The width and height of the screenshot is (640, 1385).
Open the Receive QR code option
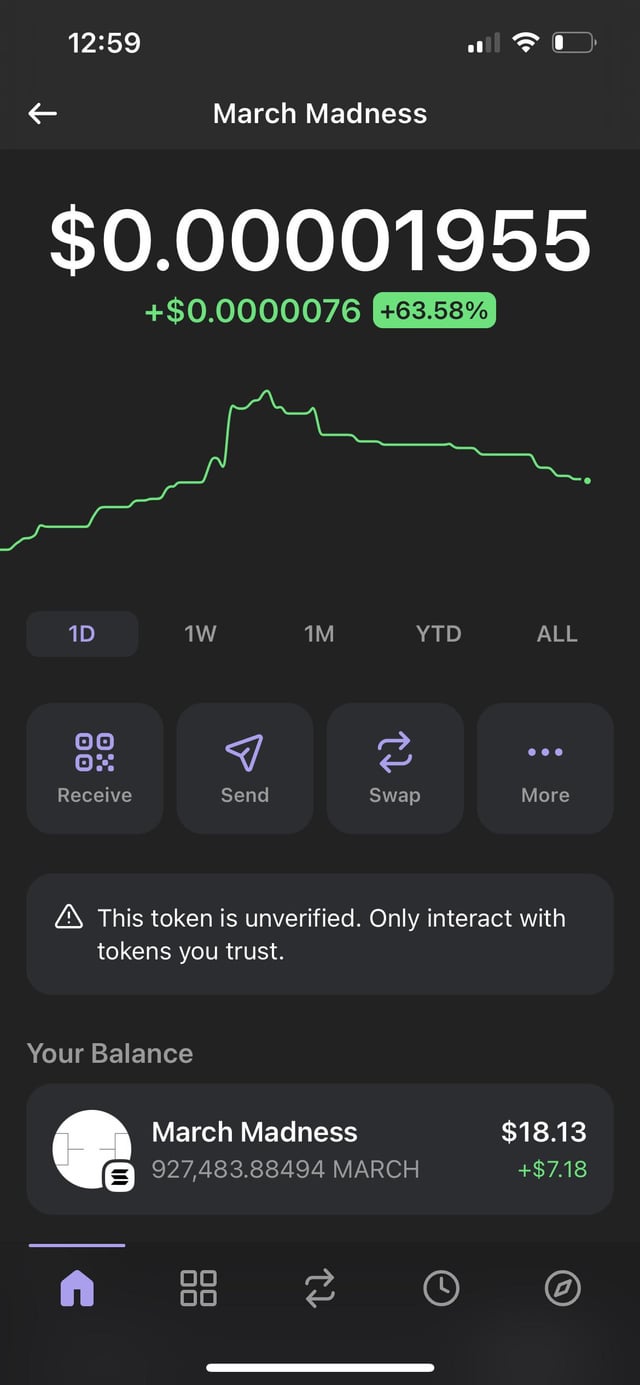[95, 768]
